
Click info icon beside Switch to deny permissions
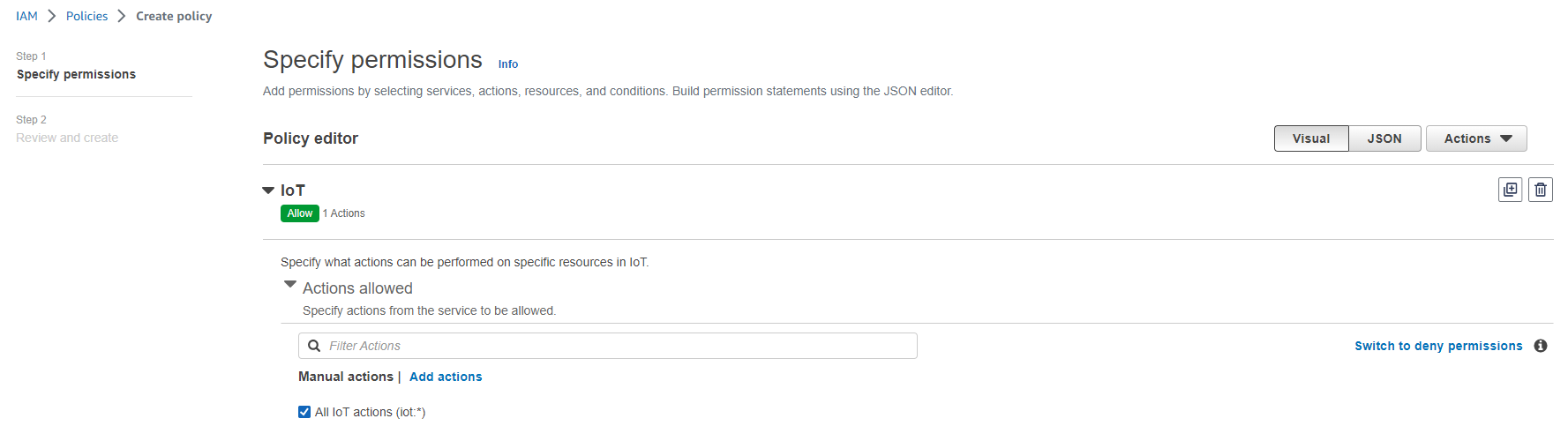tap(1540, 346)
